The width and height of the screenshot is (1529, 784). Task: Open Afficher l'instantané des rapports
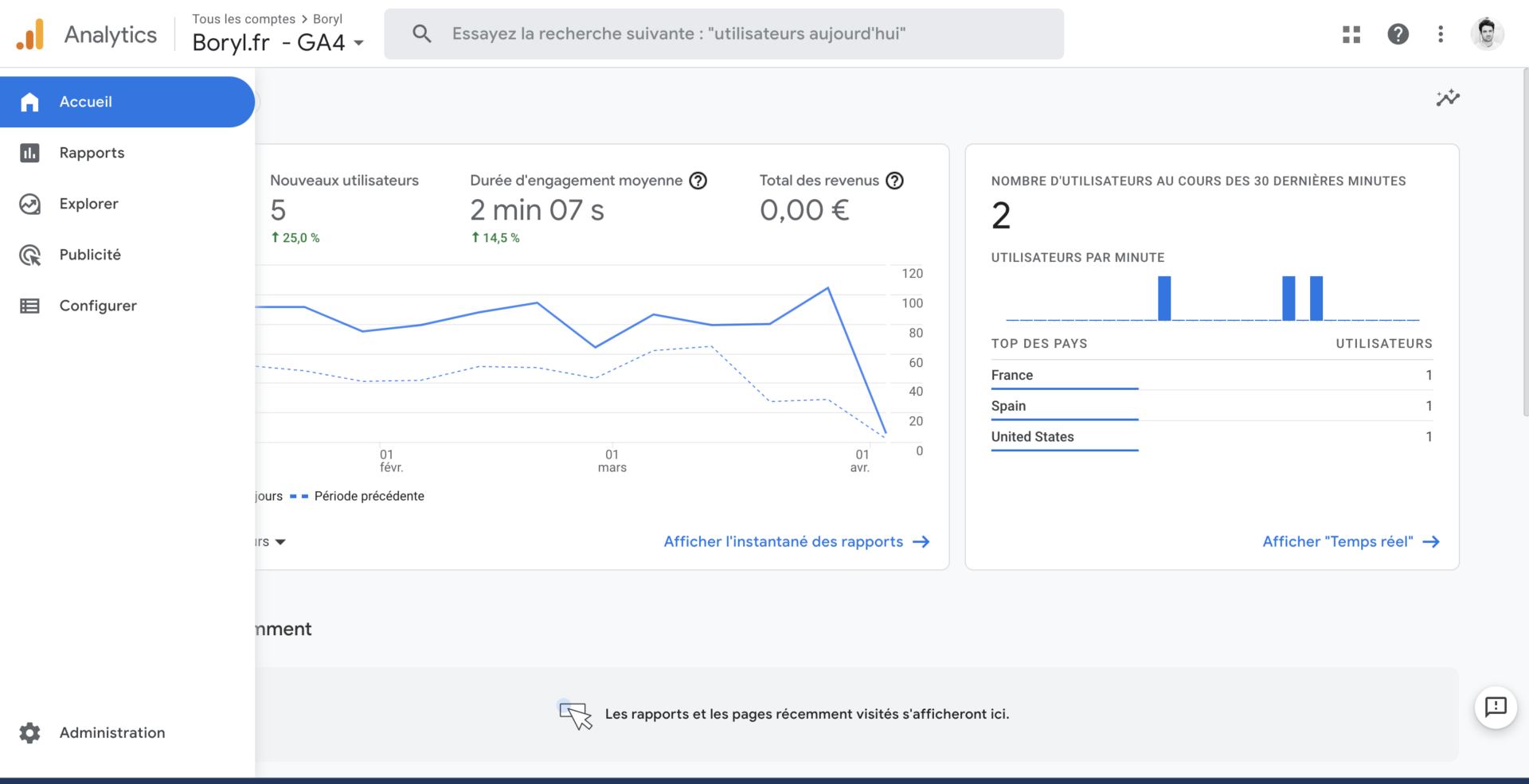coord(783,541)
